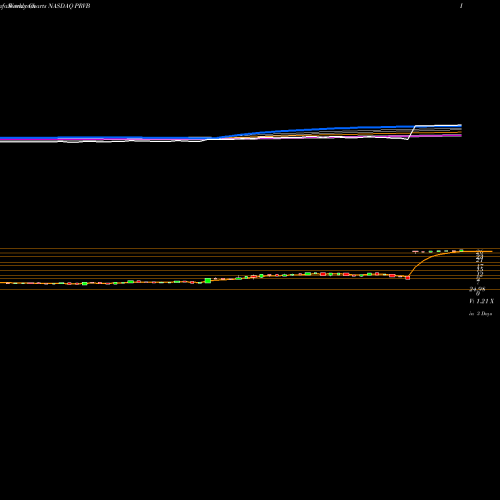The width and height of the screenshot is (500, 500).
Task: Click the 24.98 price label
Action: [477, 289]
